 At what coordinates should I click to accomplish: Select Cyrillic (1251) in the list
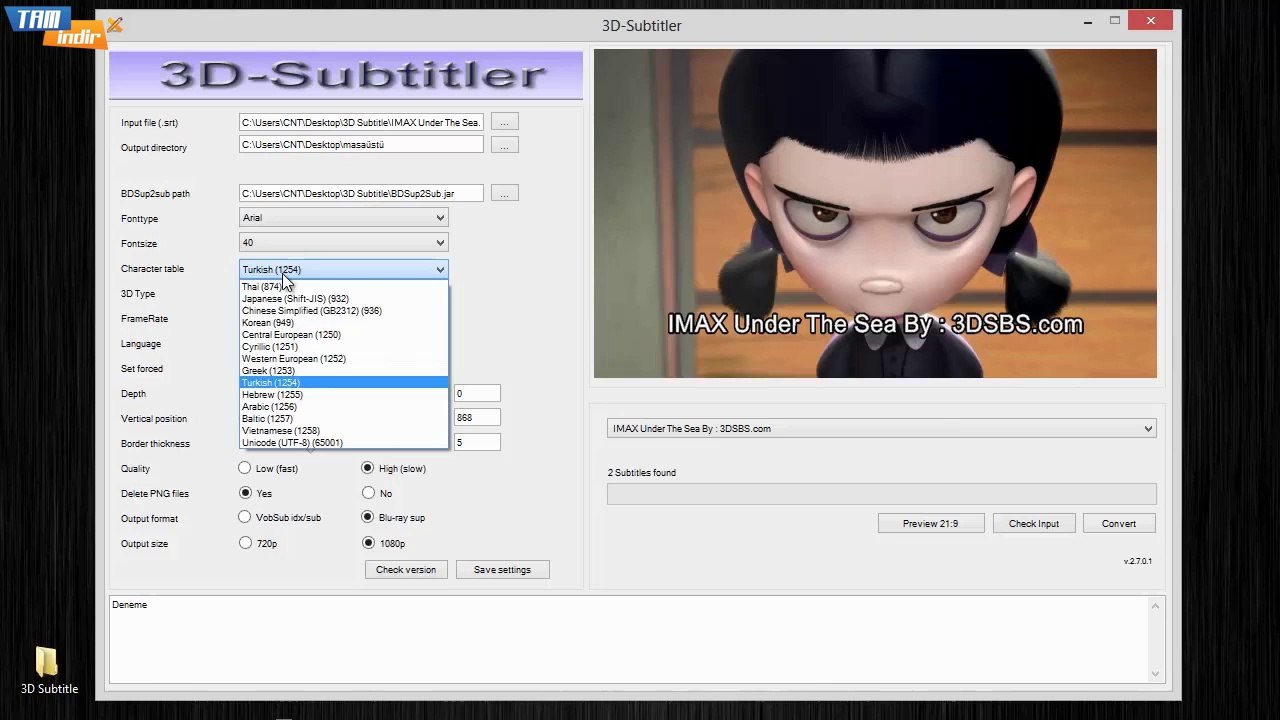[x=344, y=347]
